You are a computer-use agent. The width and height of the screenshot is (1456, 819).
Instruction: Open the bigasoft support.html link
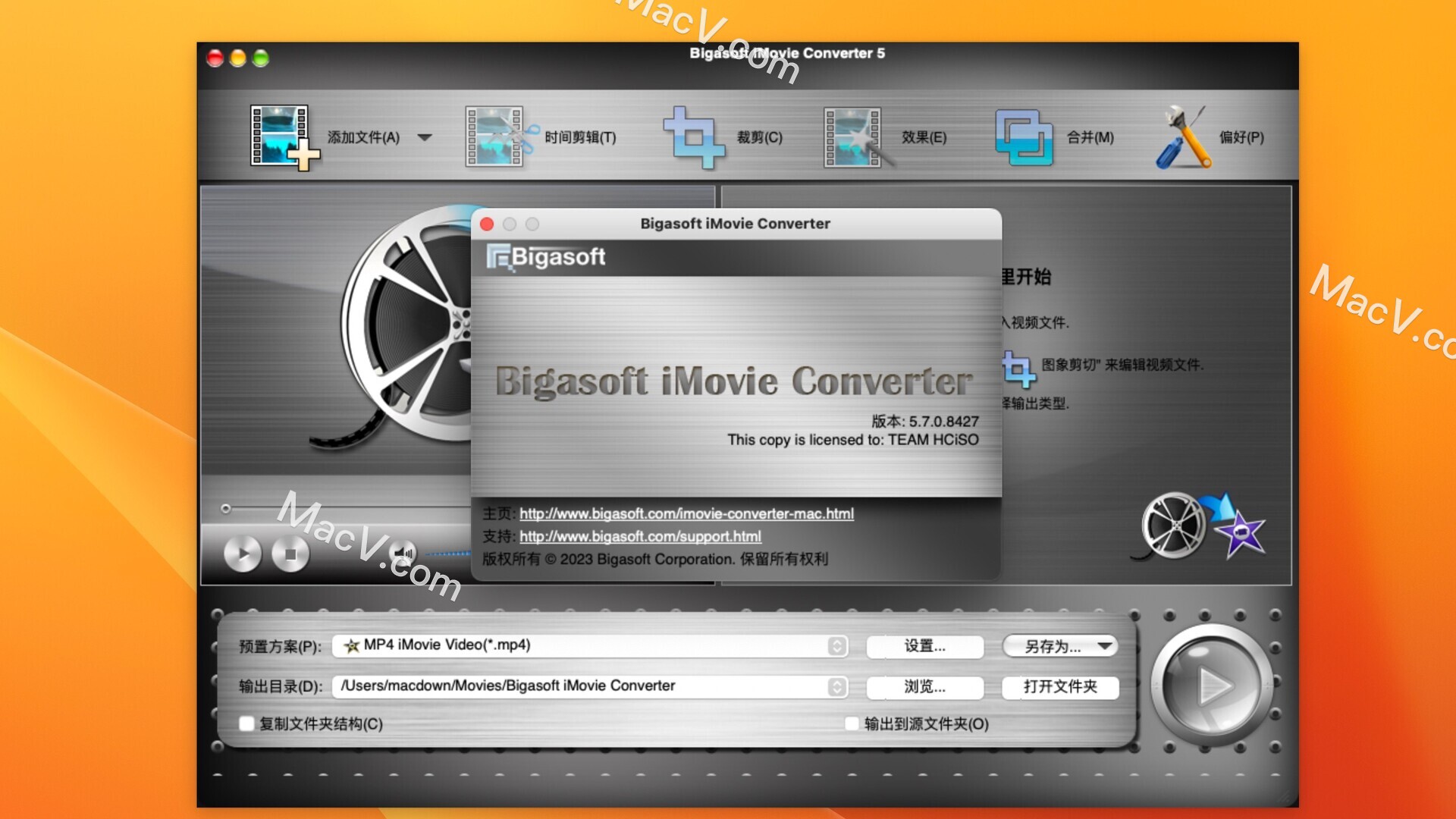(x=640, y=536)
